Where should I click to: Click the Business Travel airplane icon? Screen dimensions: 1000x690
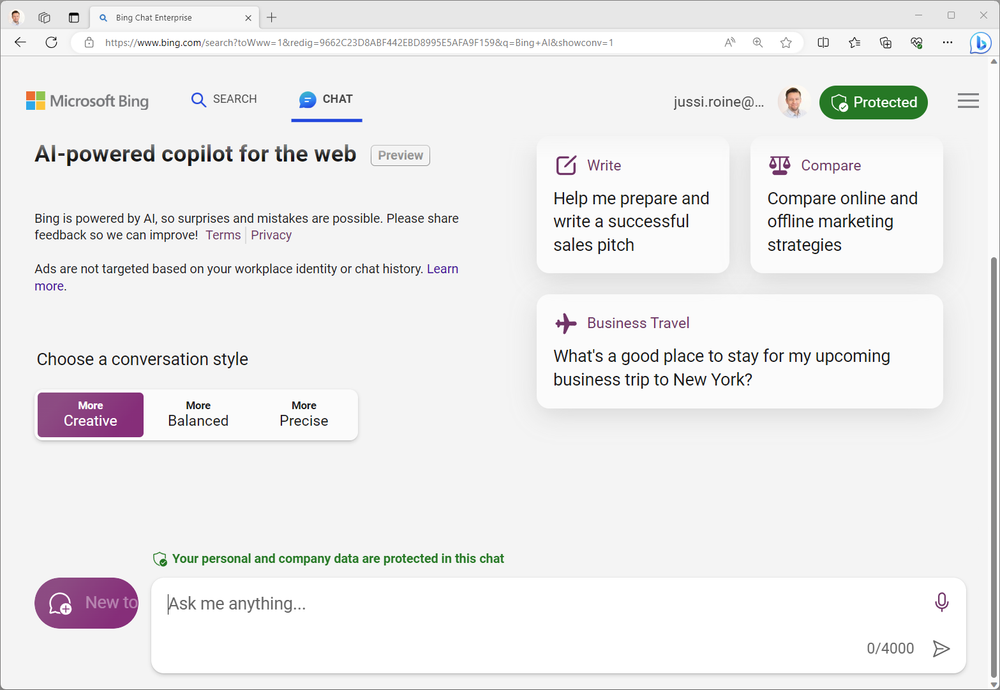[x=565, y=322]
